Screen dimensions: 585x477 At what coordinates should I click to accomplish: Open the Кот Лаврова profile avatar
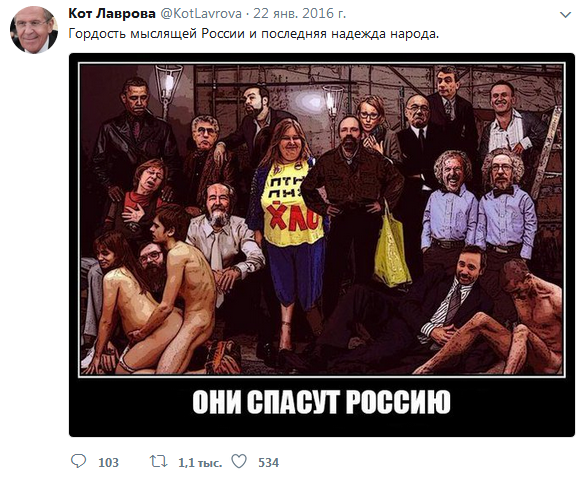pos(34,30)
